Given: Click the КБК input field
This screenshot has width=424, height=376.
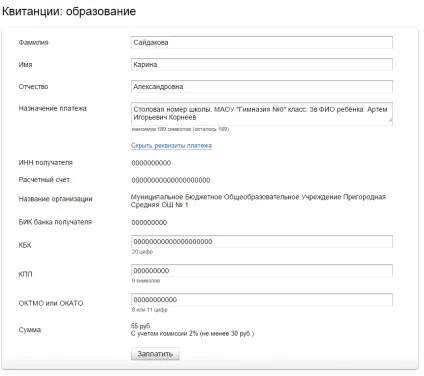Looking at the screenshot, I should pyautogui.click(x=262, y=241).
